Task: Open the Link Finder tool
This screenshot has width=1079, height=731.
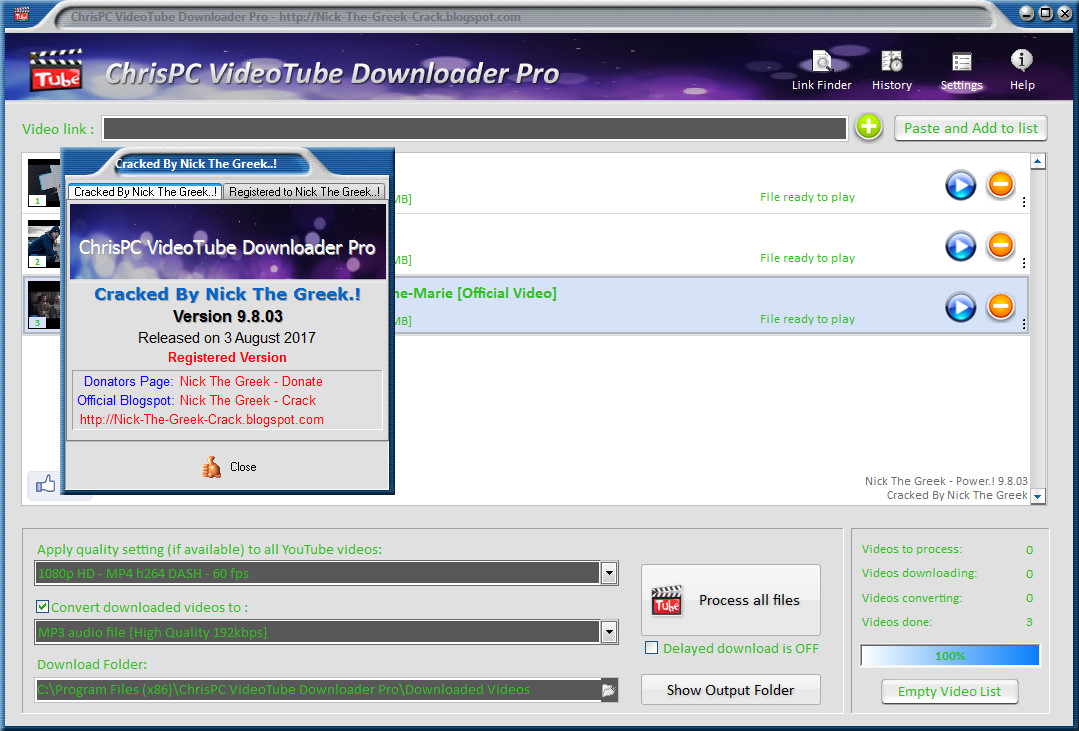Action: (821, 70)
